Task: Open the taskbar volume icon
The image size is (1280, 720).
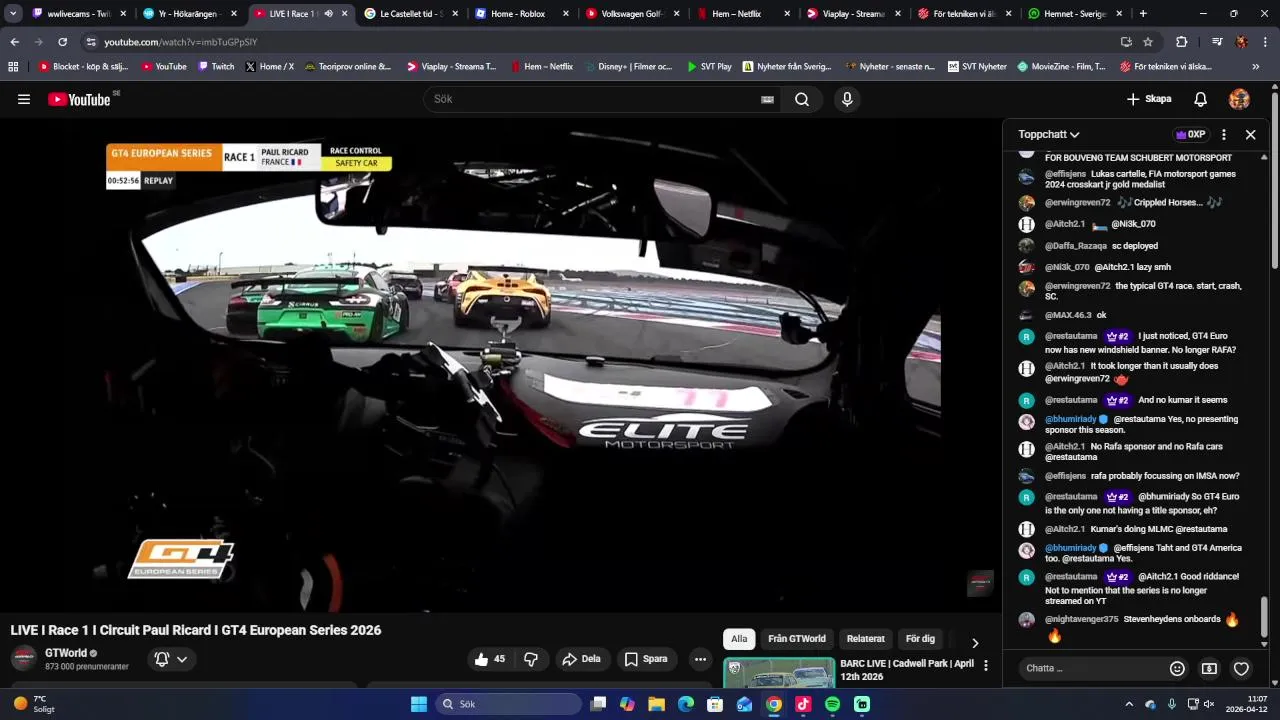Action: [x=1209, y=704]
